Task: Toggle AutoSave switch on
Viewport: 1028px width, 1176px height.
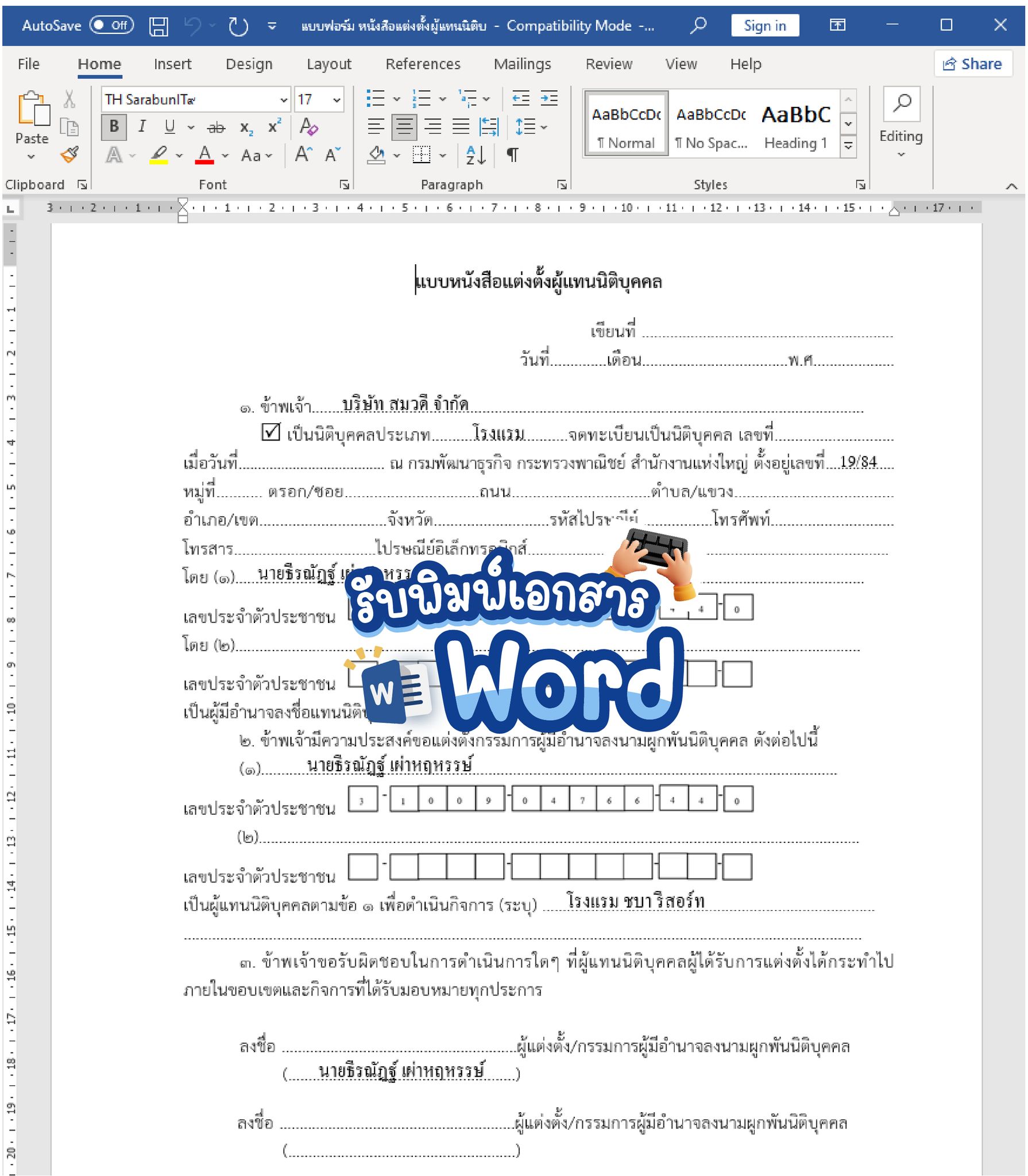Action: [x=111, y=25]
